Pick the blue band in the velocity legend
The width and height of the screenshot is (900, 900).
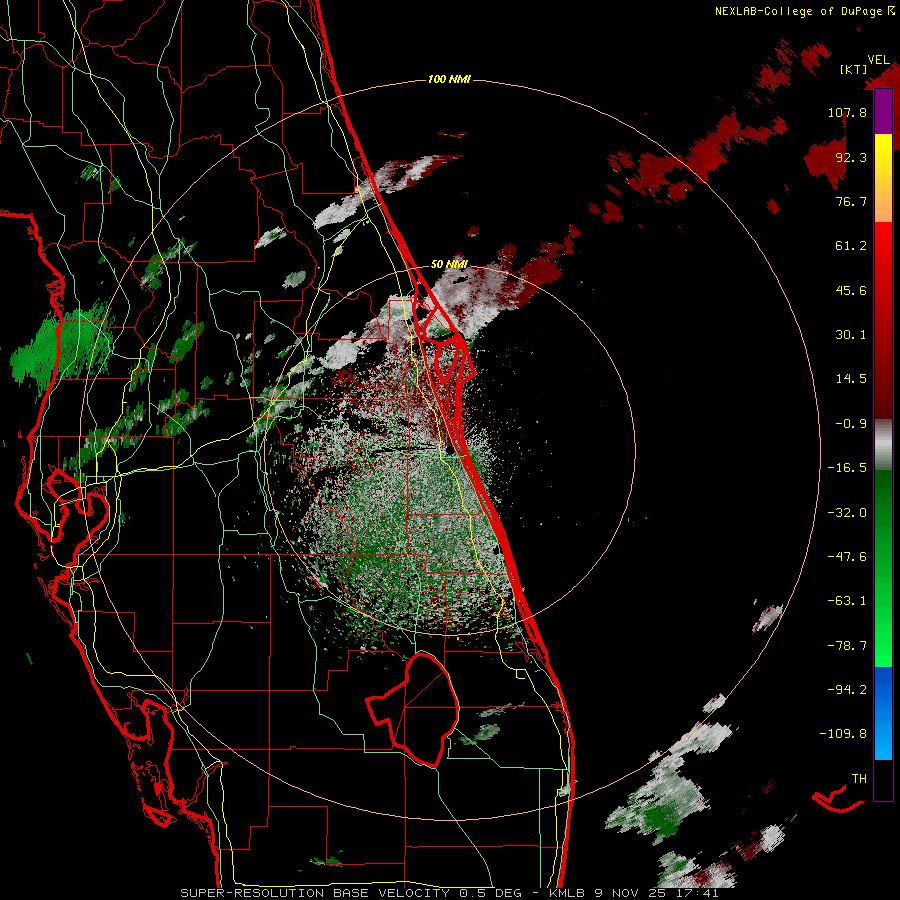pyautogui.click(x=883, y=713)
